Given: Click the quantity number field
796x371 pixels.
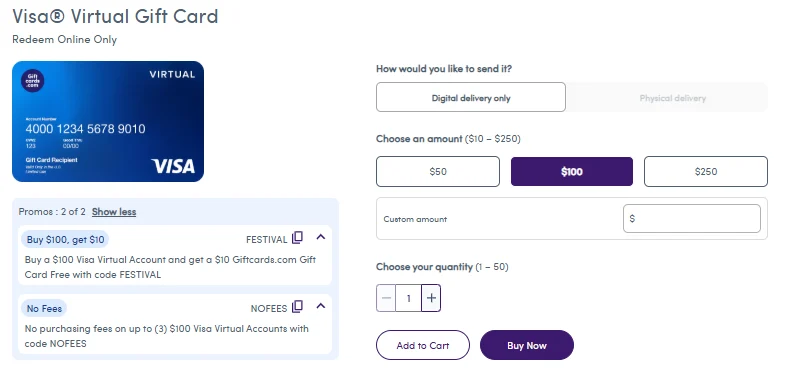Looking at the screenshot, I should tap(408, 298).
